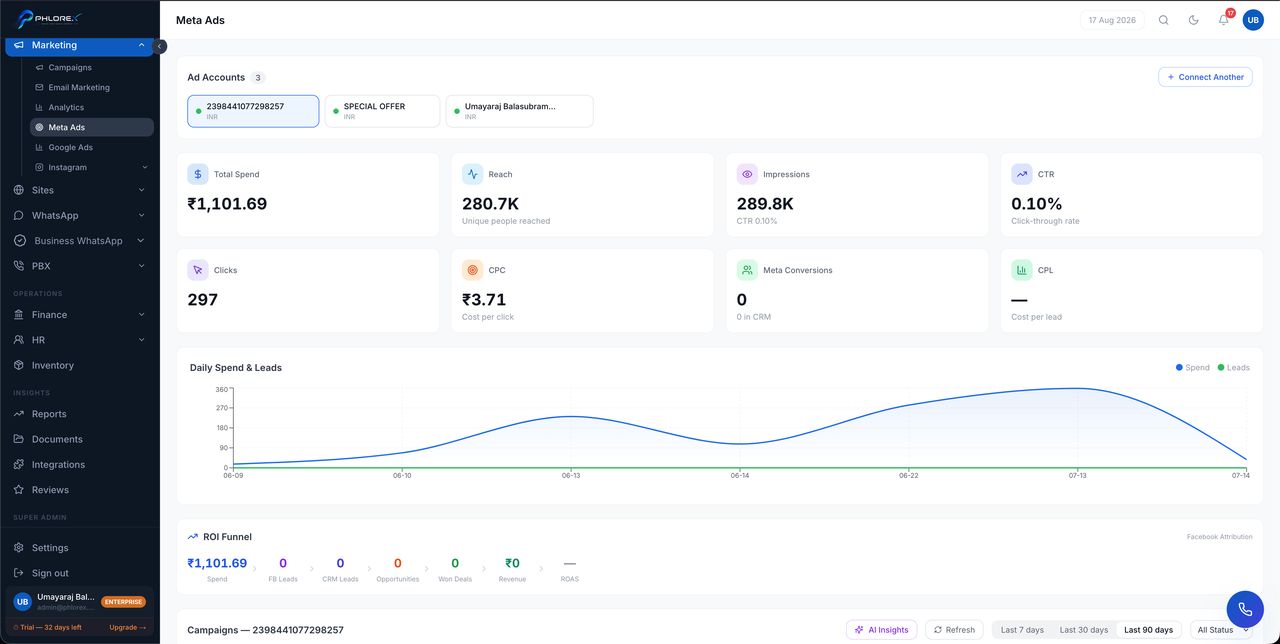The image size is (1280, 644).
Task: Select the Last 7 days tab
Action: pyautogui.click(x=1022, y=630)
